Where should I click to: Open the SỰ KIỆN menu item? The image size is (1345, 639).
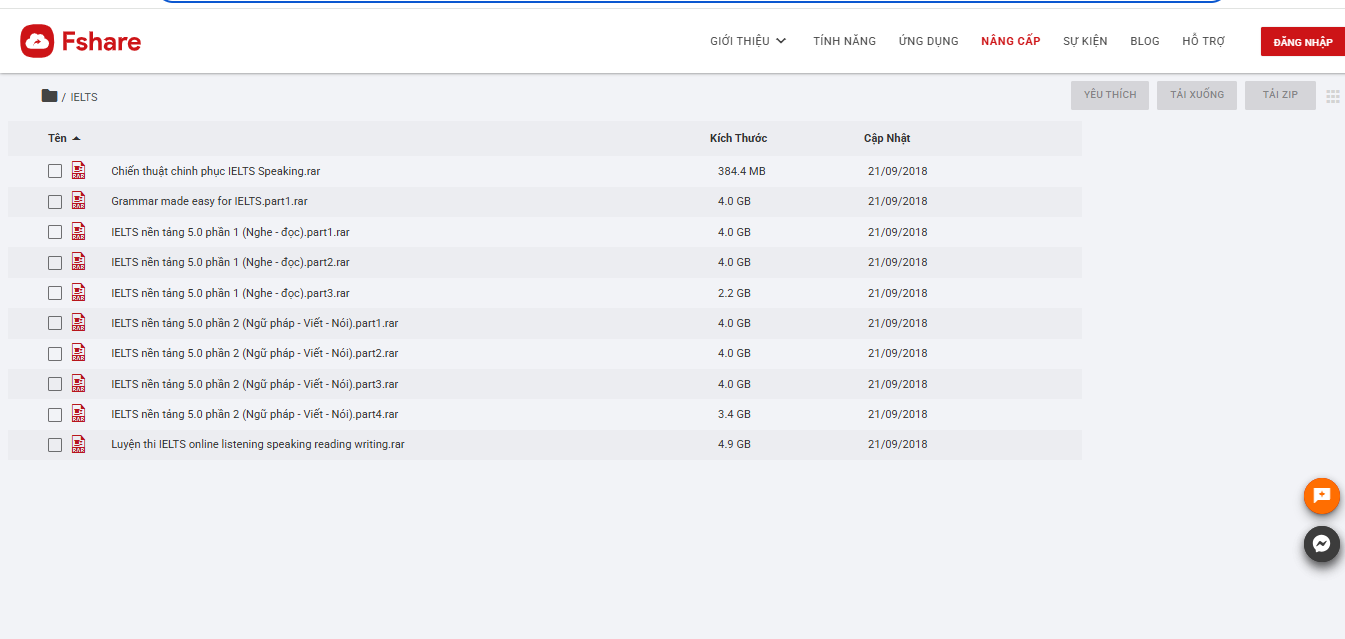[x=1085, y=41]
